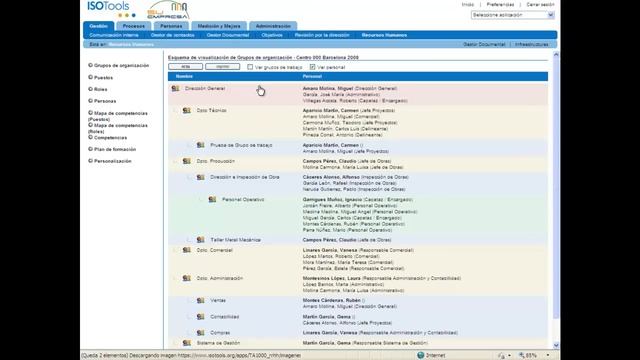Click the group icon beside Dpto. Técnico

187,110
